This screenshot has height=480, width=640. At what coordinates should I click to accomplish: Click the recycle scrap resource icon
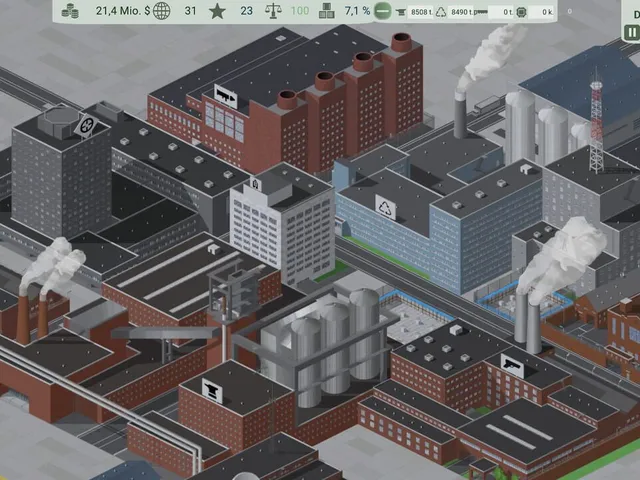pyautogui.click(x=441, y=12)
